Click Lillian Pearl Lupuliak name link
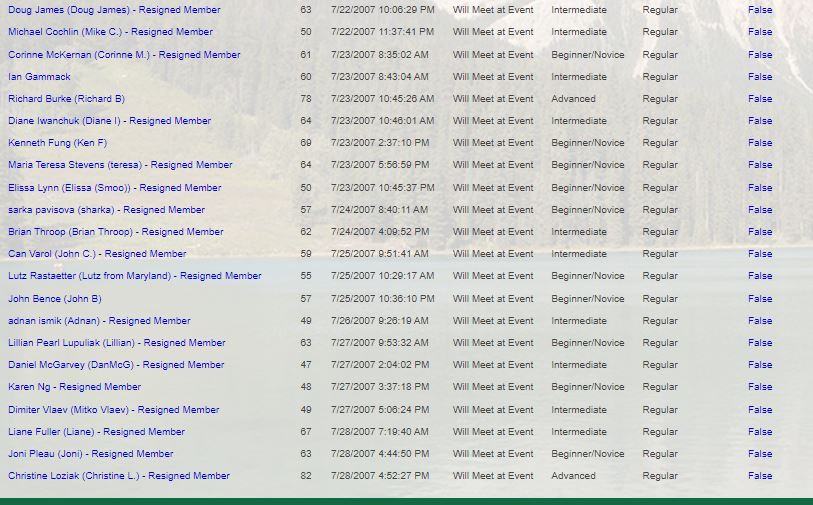This screenshot has width=813, height=505. click(x=116, y=343)
